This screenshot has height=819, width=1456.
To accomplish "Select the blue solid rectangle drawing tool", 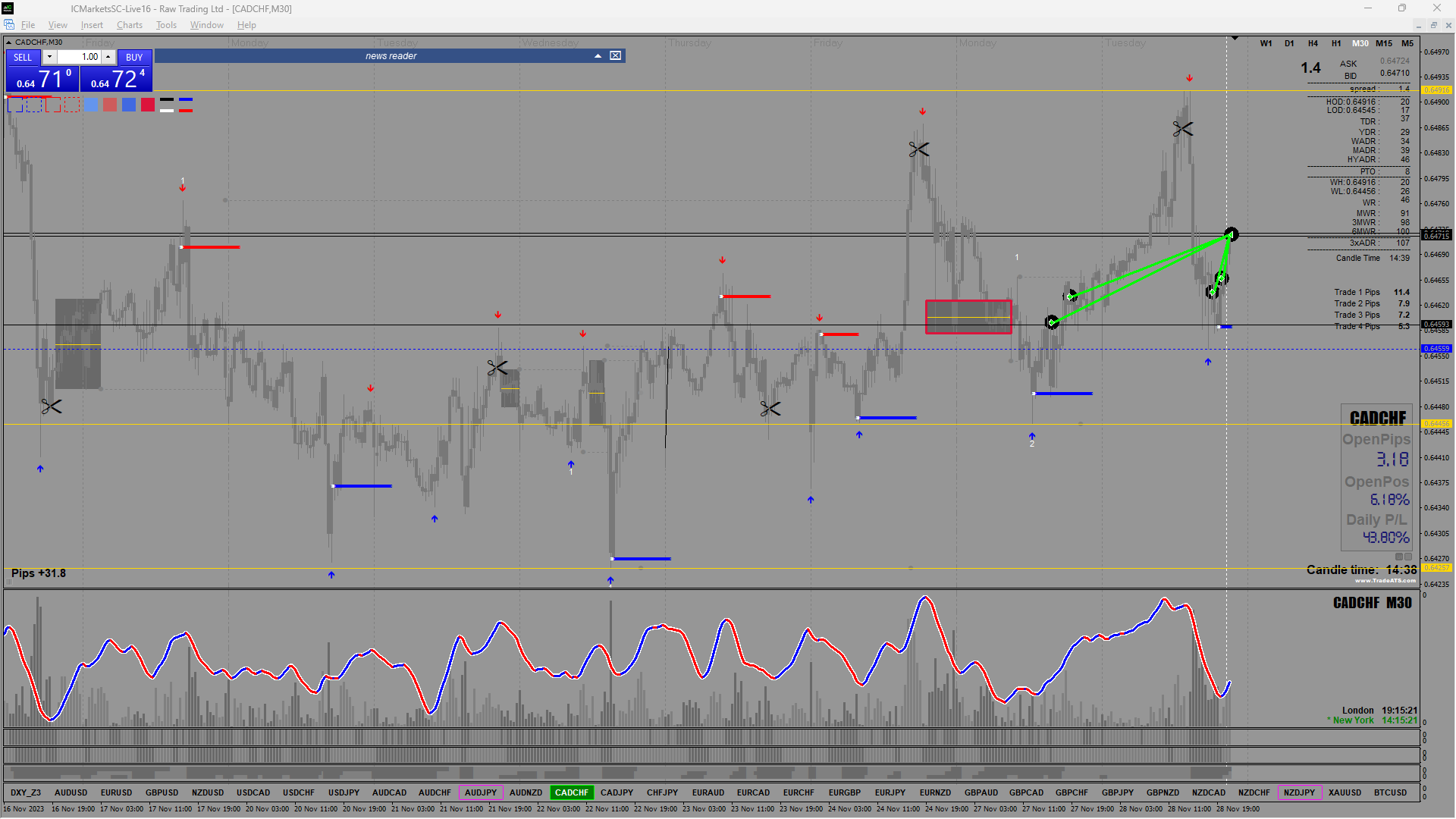I will [15, 105].
